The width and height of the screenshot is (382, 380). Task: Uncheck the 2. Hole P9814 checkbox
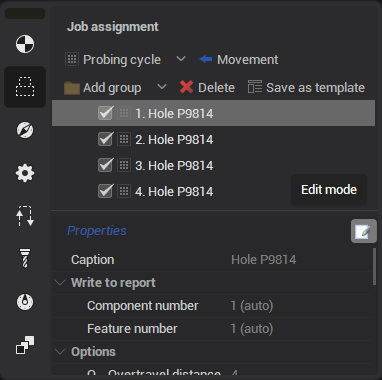[106, 139]
